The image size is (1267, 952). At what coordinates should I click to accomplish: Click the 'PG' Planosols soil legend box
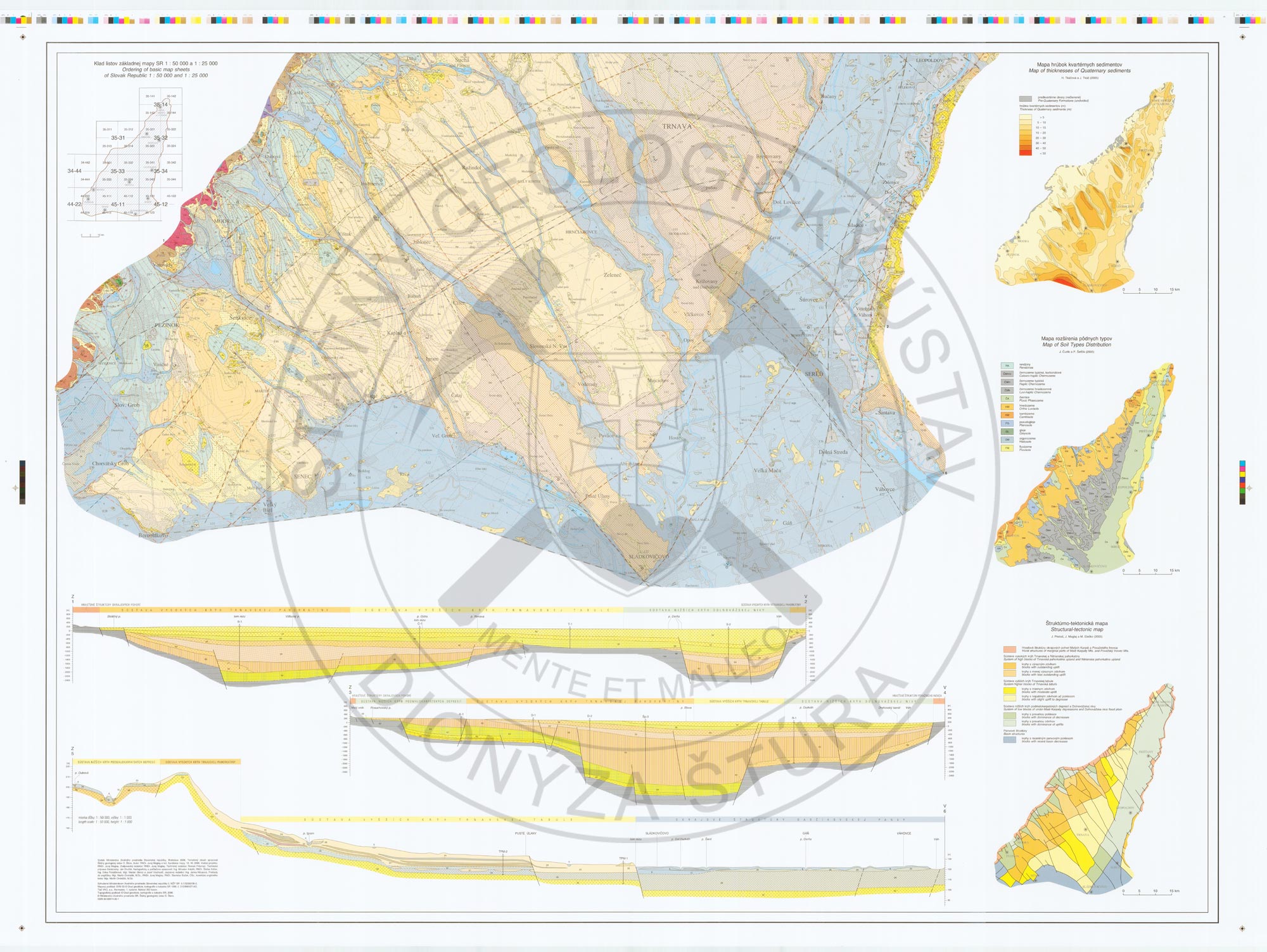tap(1007, 423)
